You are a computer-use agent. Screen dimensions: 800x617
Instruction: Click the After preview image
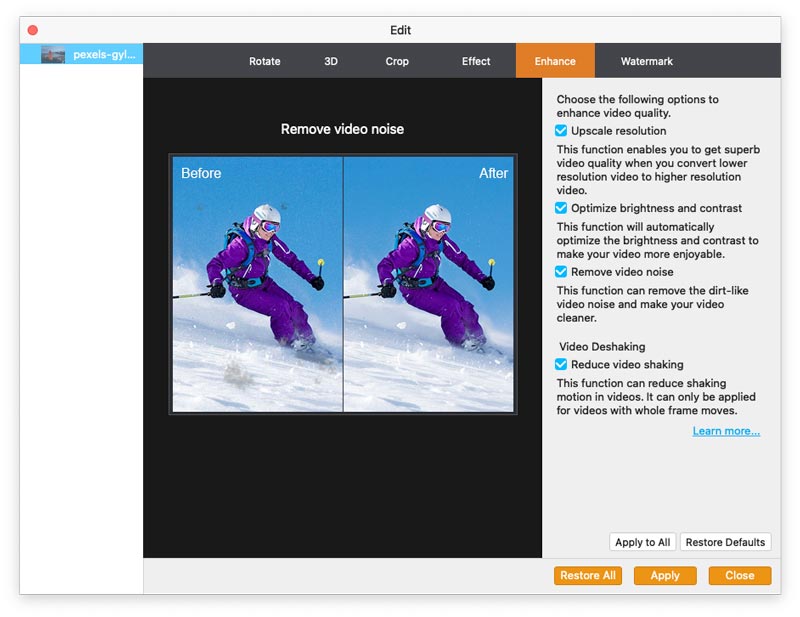coord(429,284)
